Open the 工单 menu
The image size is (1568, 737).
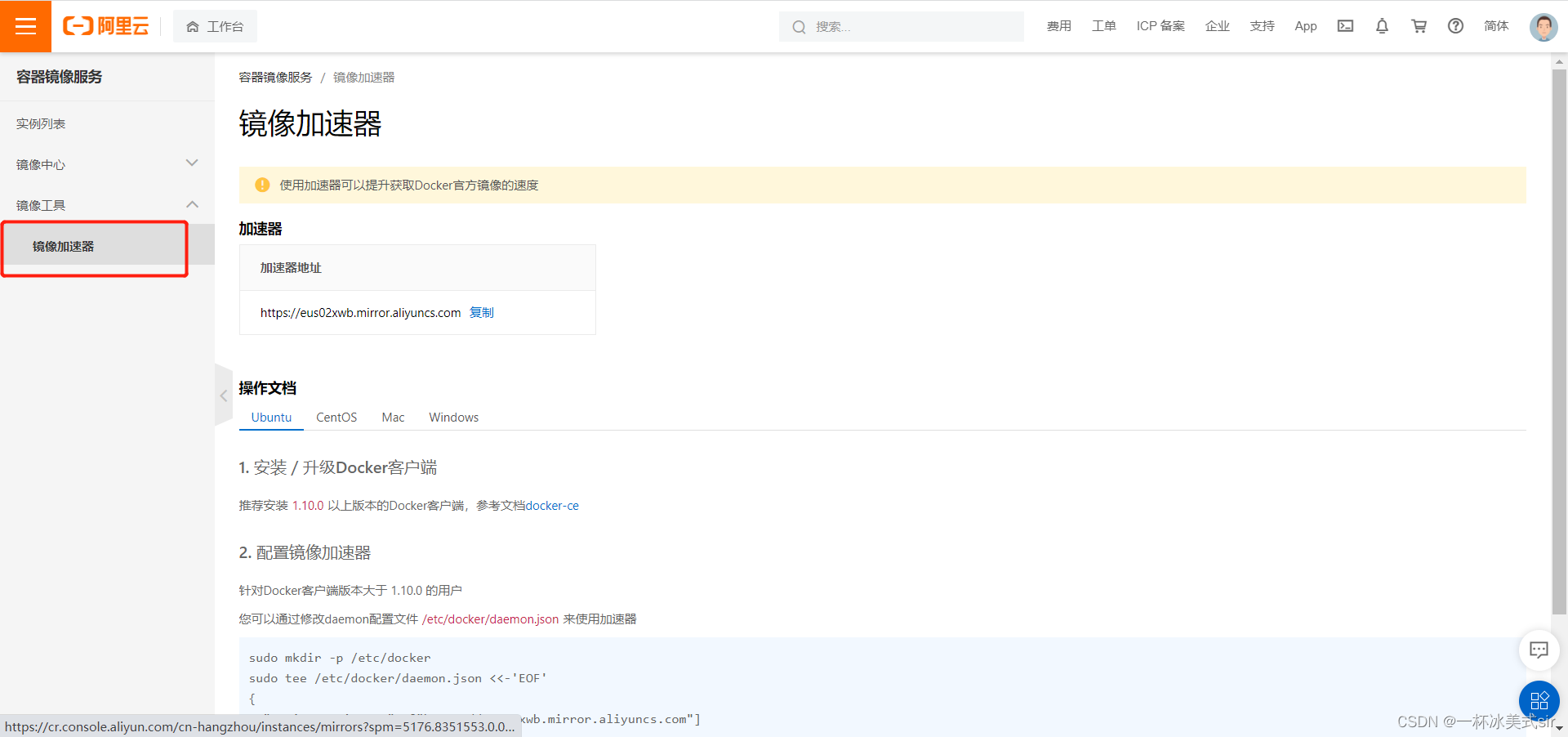click(x=1103, y=26)
